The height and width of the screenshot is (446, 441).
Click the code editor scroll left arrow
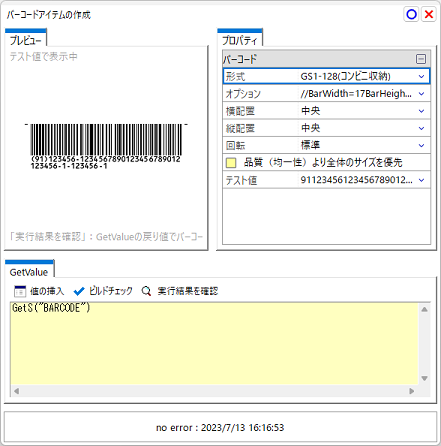[16, 391]
